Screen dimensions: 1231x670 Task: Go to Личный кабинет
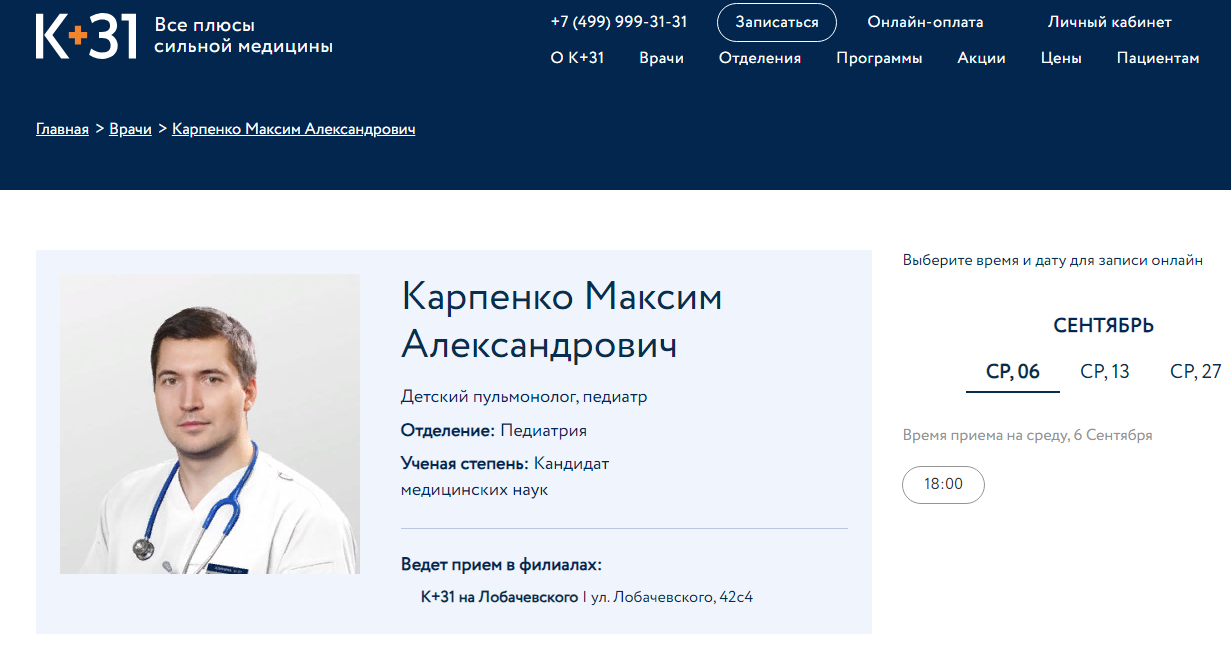coord(1109,22)
